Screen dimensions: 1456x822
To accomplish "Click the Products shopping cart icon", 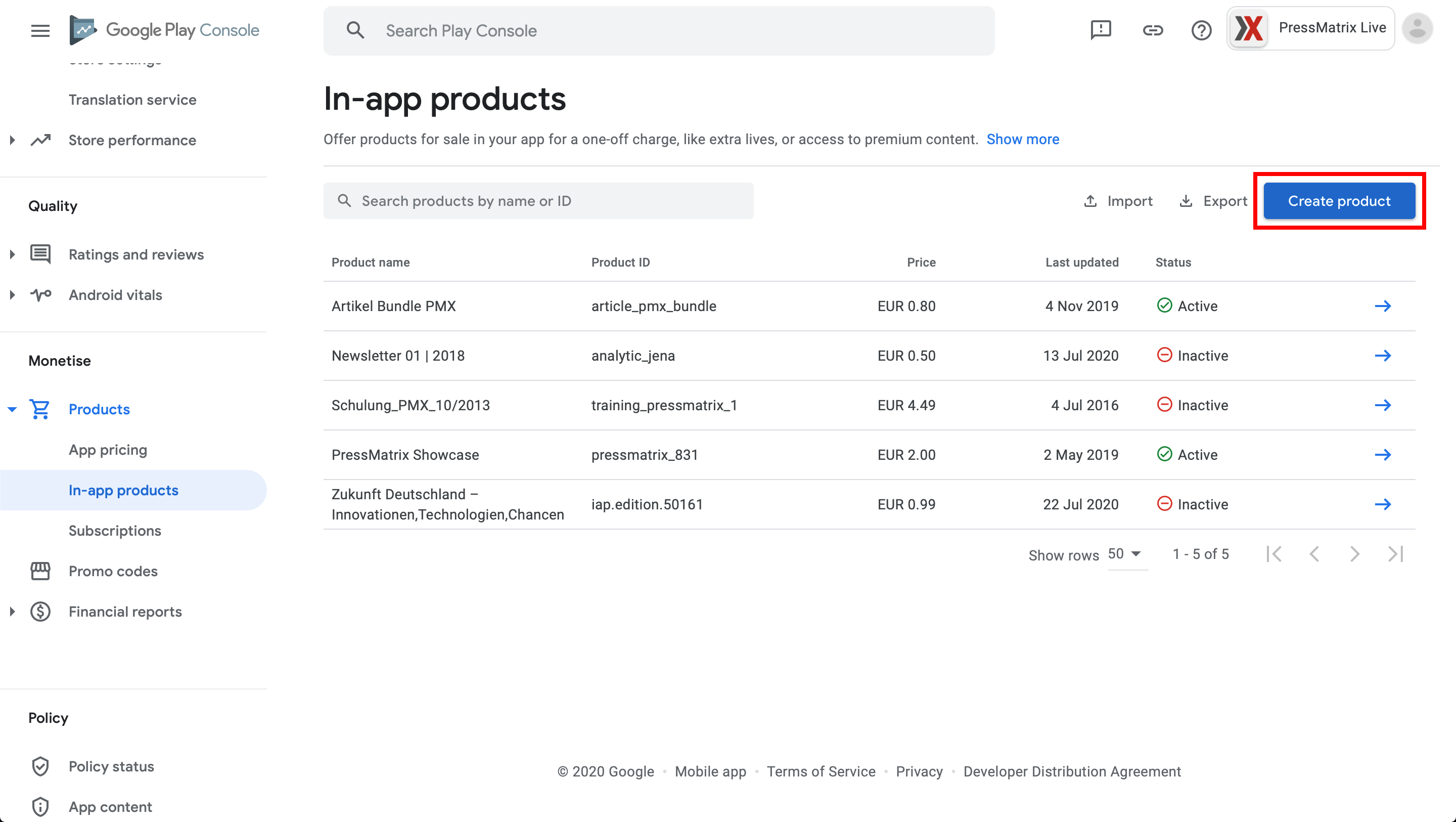I will [40, 408].
